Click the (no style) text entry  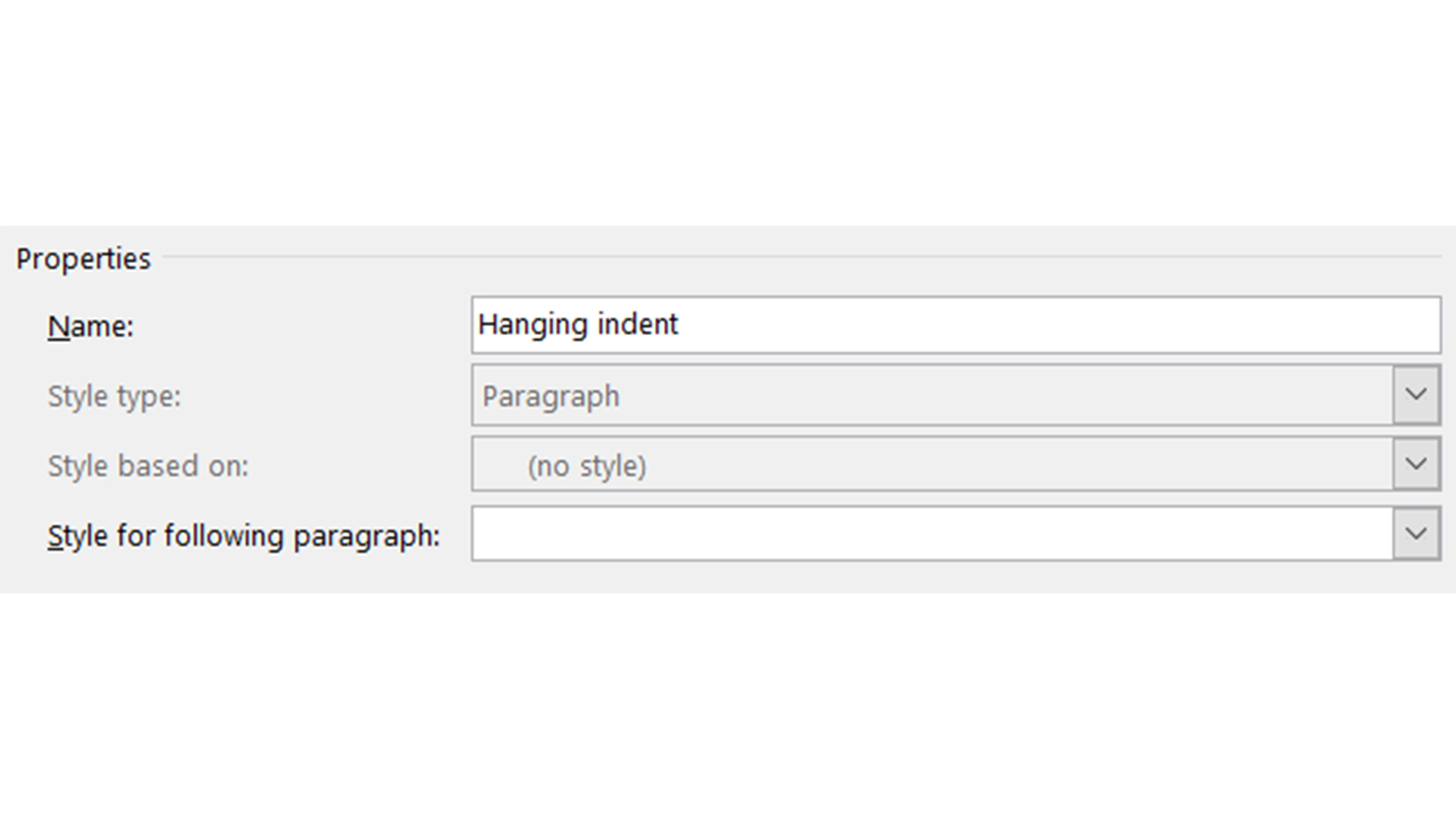point(587,466)
